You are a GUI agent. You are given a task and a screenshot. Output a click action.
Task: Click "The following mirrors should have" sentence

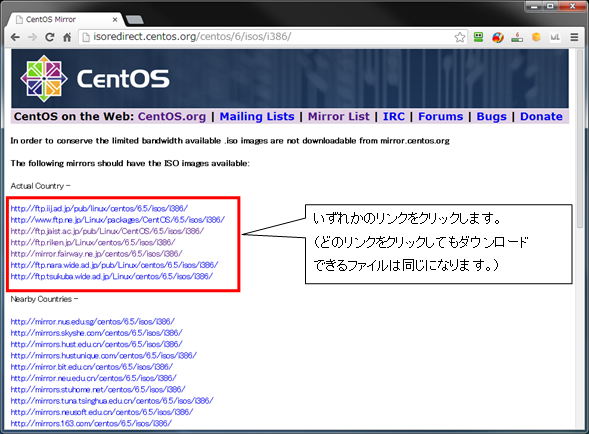(130, 163)
